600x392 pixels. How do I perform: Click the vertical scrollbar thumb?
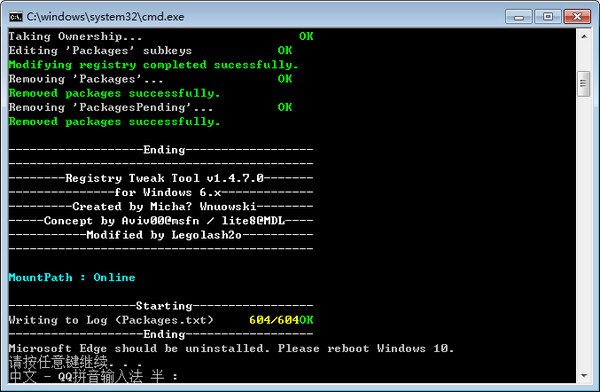point(584,84)
